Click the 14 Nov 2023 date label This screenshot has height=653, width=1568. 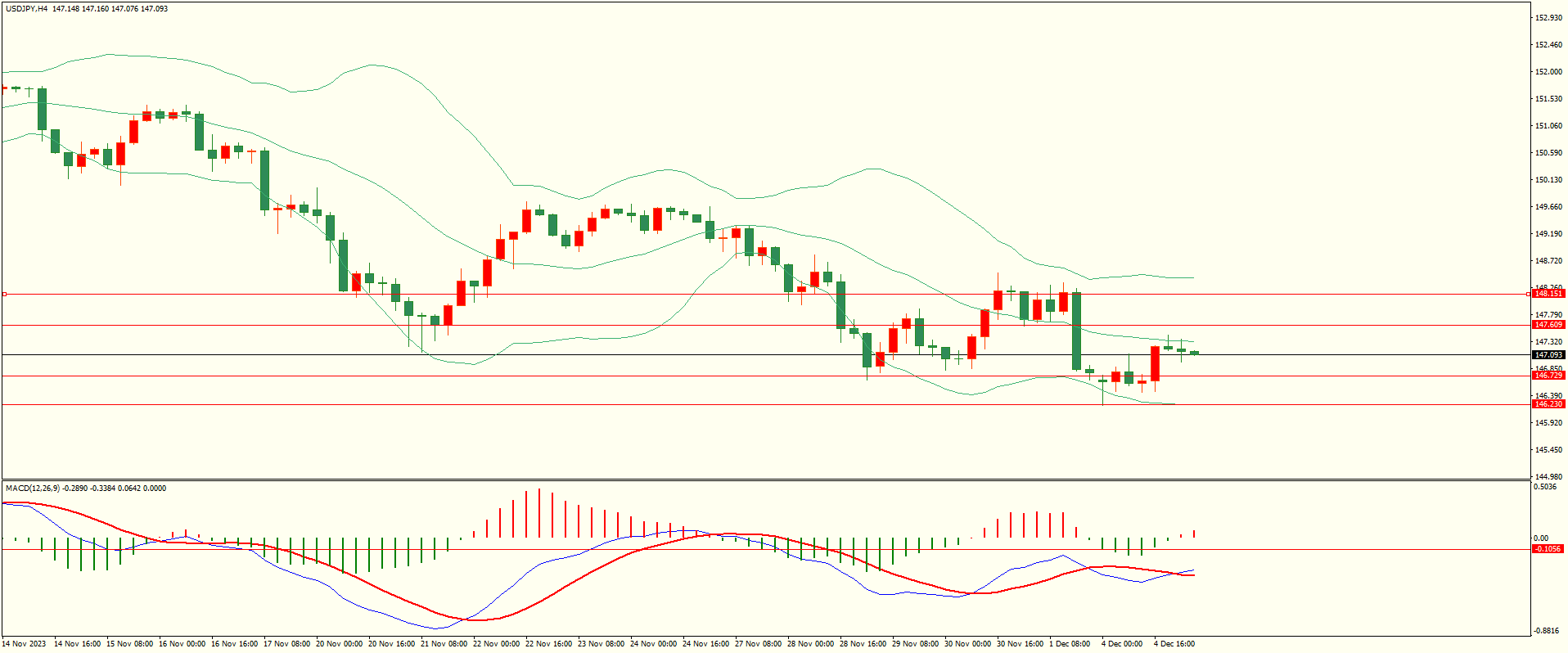click(24, 644)
